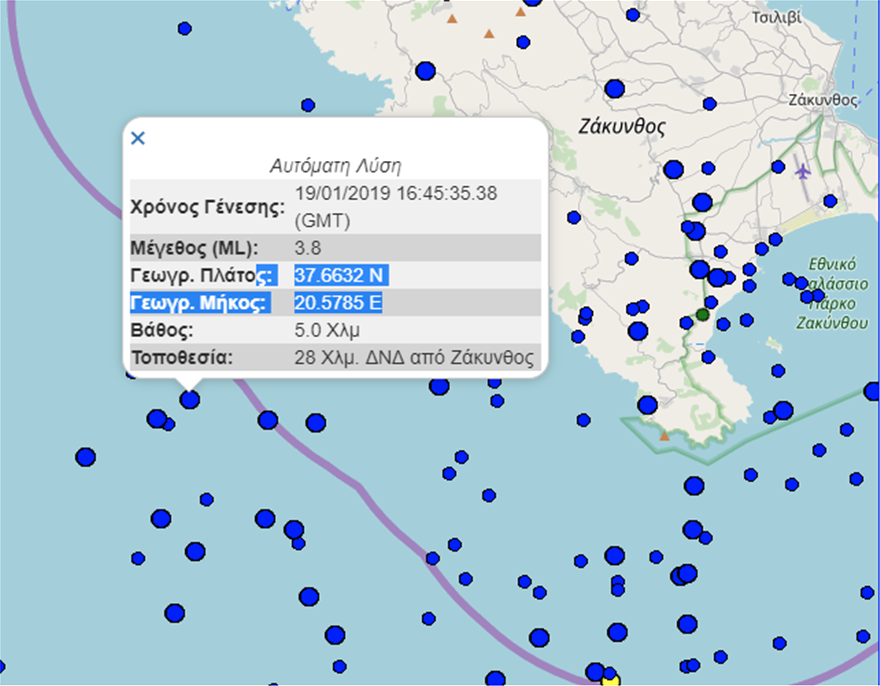Screen dimensions: 880x686
Task: Select the green earthquake marker
Action: click(x=703, y=315)
